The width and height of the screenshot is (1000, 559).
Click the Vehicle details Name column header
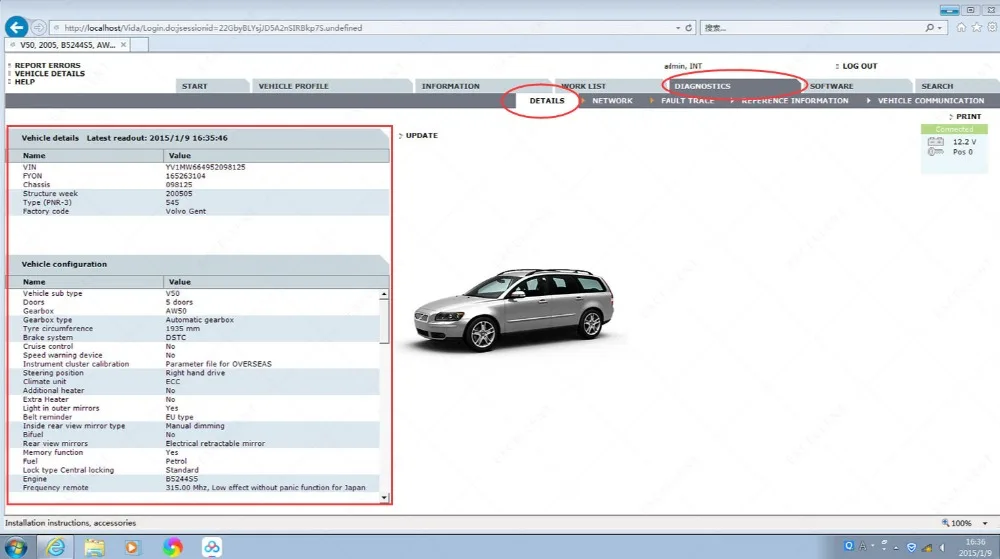[85, 156]
